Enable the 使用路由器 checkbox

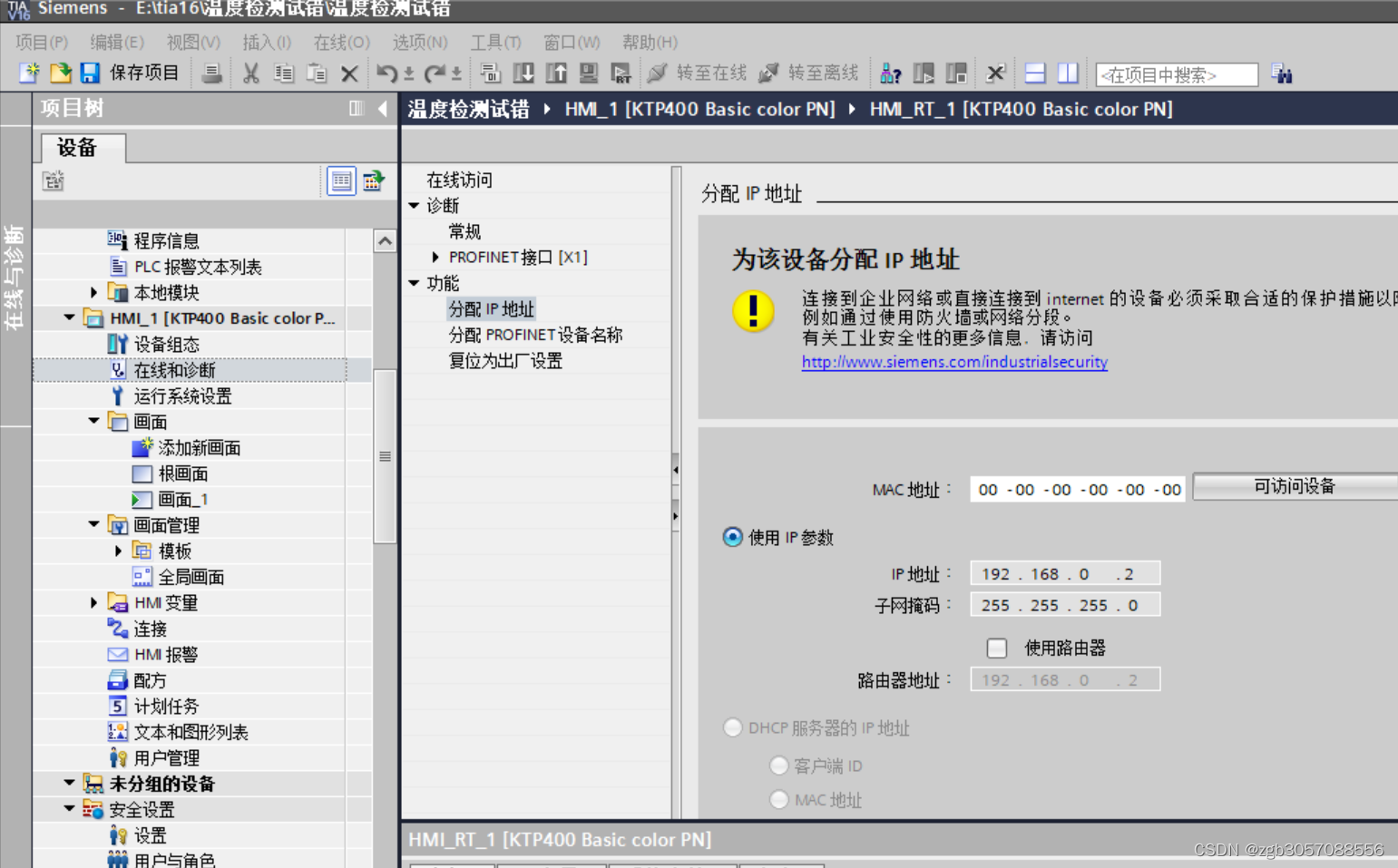tap(996, 648)
